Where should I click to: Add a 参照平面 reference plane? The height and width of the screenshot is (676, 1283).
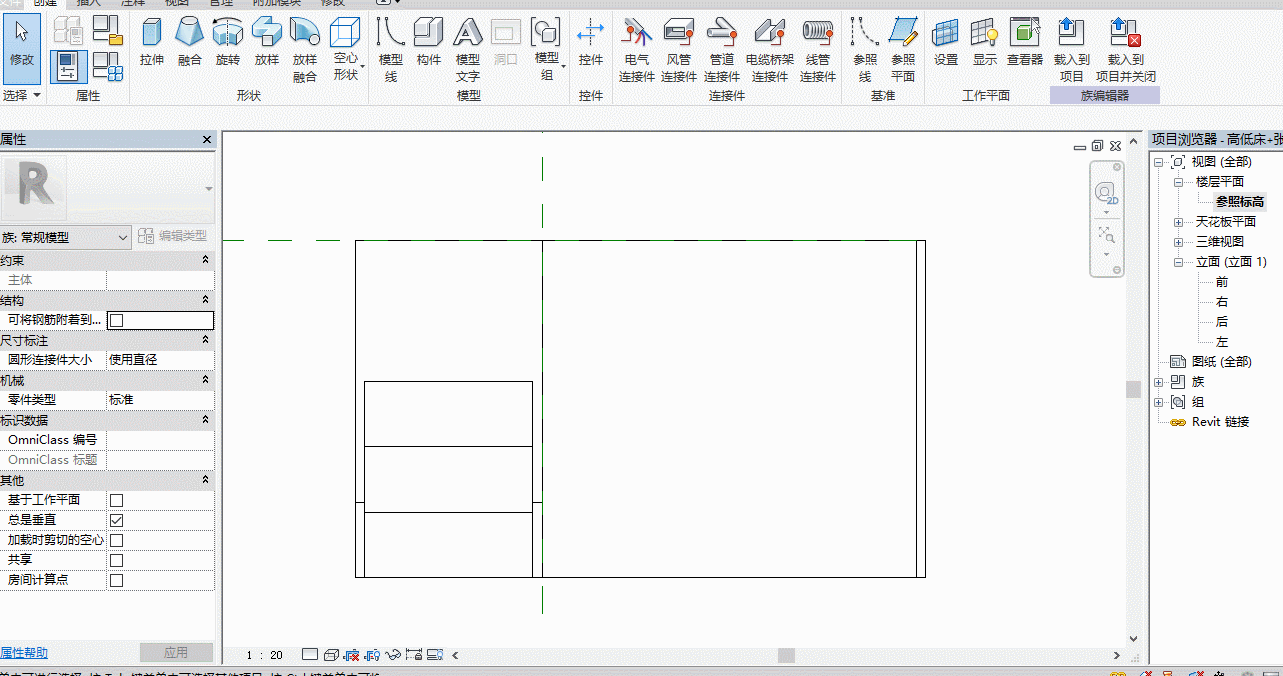tap(903, 50)
